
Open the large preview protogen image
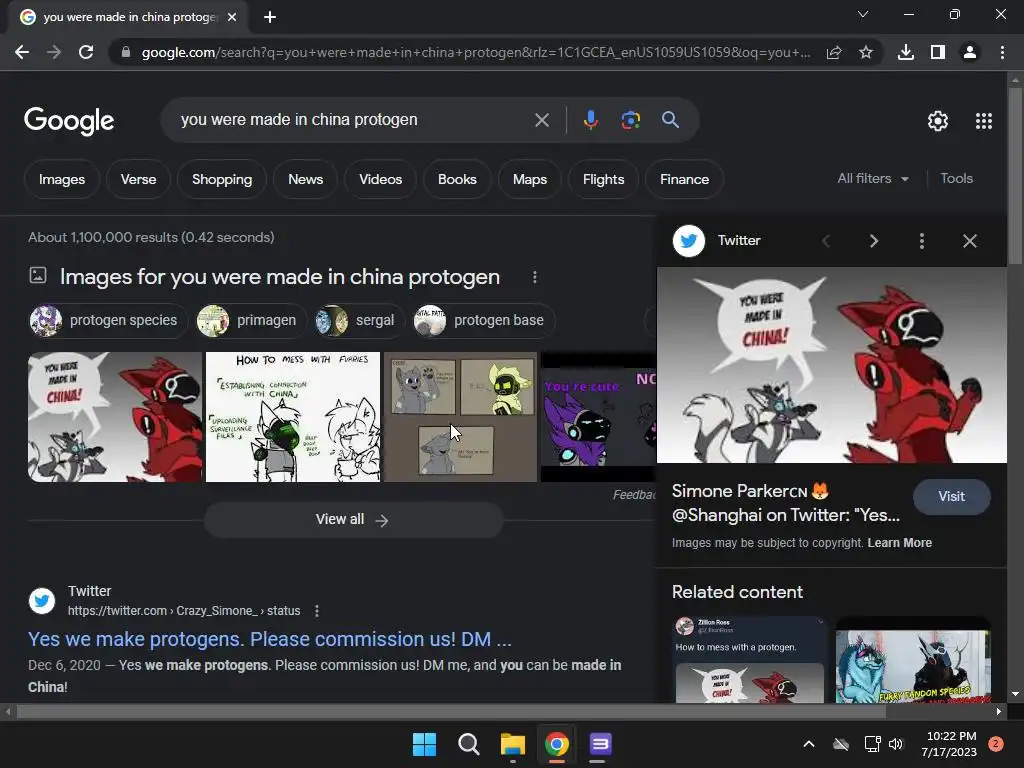coord(832,365)
